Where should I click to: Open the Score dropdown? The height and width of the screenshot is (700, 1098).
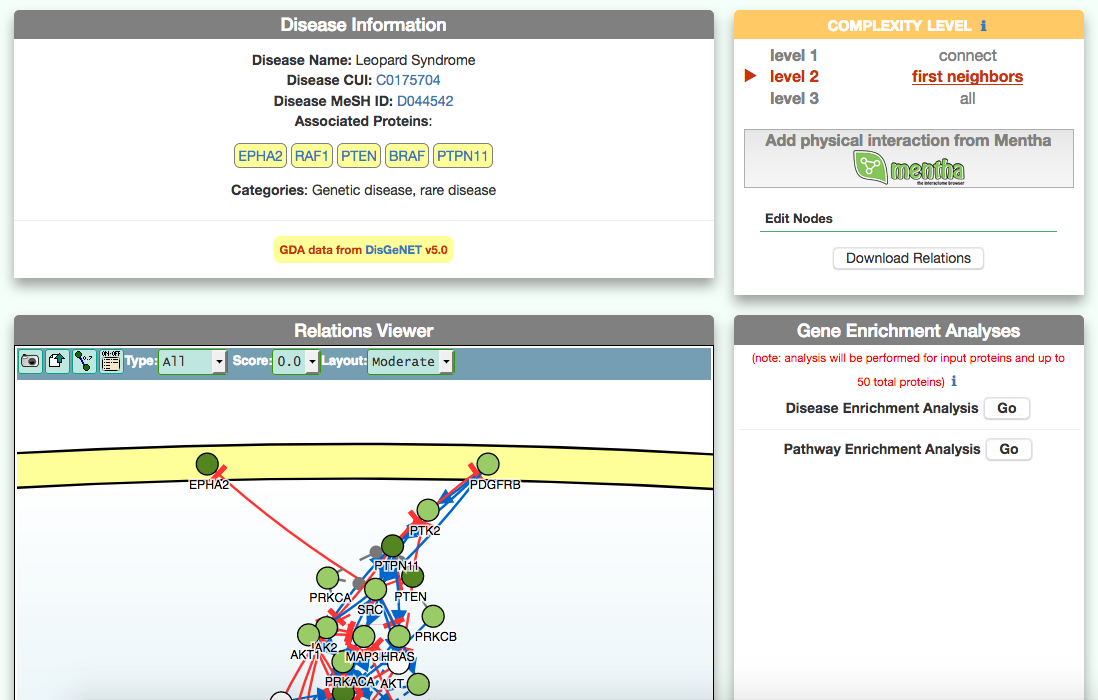click(296, 362)
